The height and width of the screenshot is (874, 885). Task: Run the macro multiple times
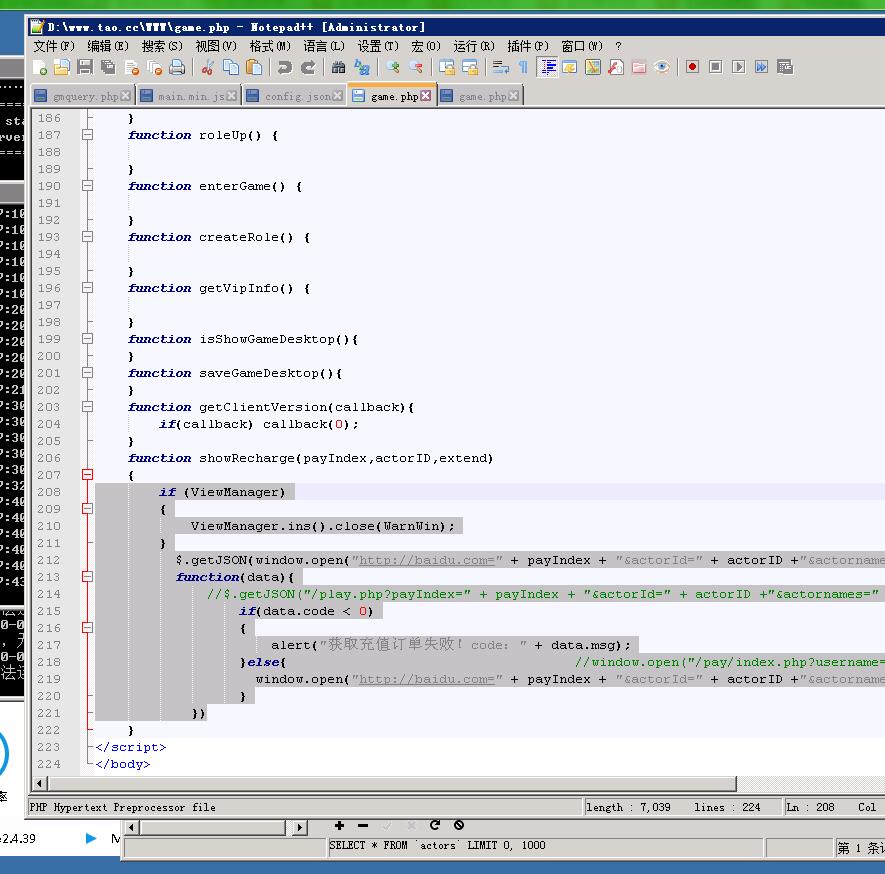[761, 67]
